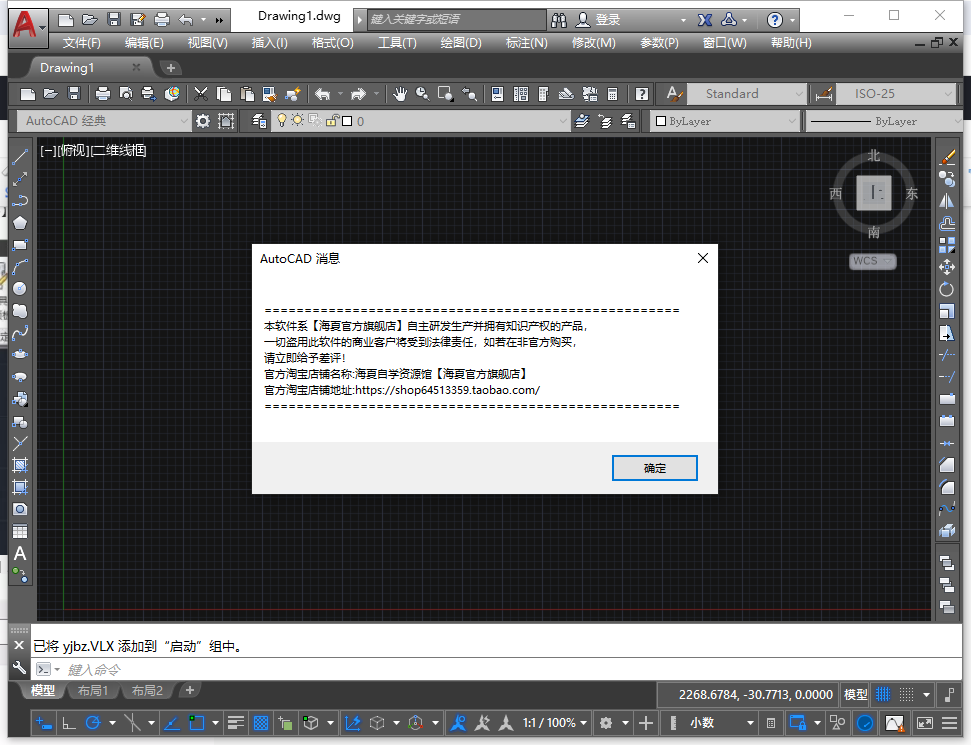Click the Plot printer icon in toolbar

[x=103, y=94]
